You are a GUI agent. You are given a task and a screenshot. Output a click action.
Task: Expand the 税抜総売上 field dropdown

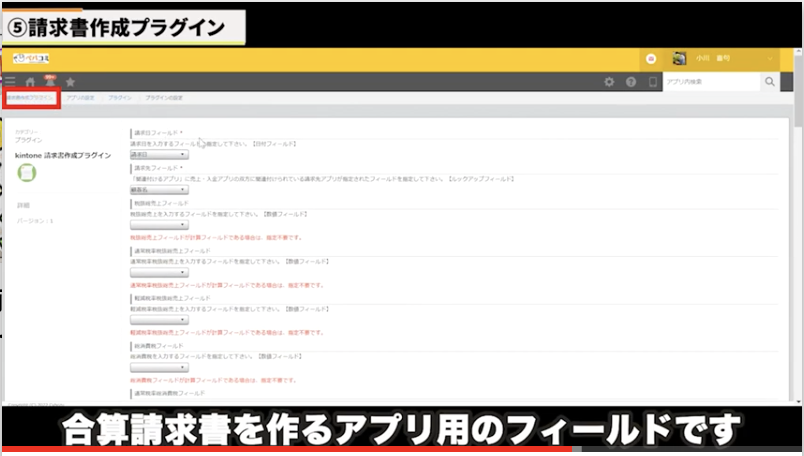(159, 225)
